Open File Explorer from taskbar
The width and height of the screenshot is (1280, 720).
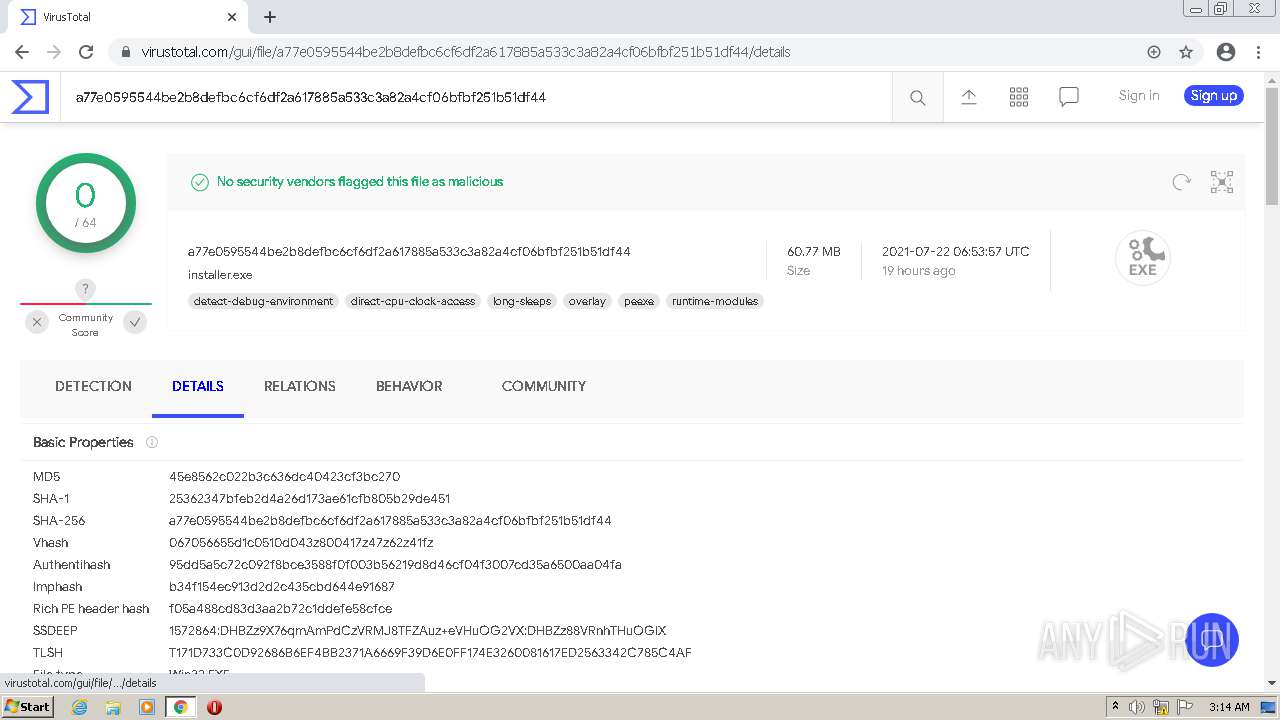coord(113,707)
